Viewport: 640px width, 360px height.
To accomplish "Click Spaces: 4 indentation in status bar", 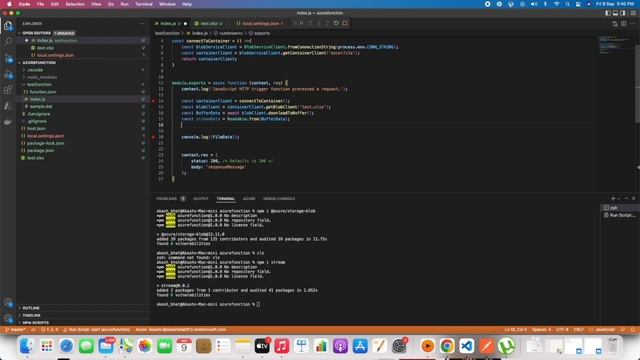I will click(x=541, y=330).
